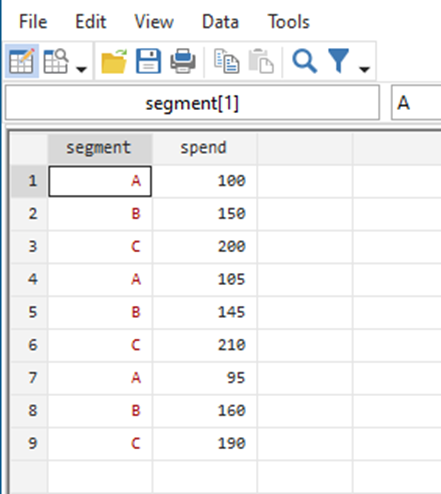Select segment cell B in row 2
This screenshot has height=494, width=441.
(100, 214)
